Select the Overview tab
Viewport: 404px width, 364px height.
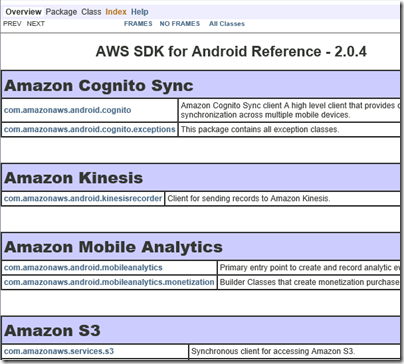coord(23,12)
